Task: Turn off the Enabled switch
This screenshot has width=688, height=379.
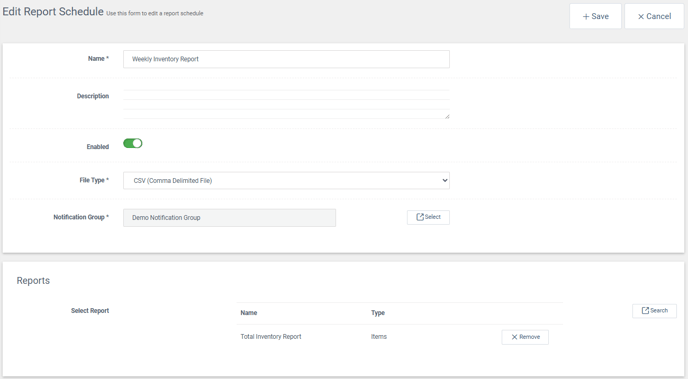Action: [133, 143]
